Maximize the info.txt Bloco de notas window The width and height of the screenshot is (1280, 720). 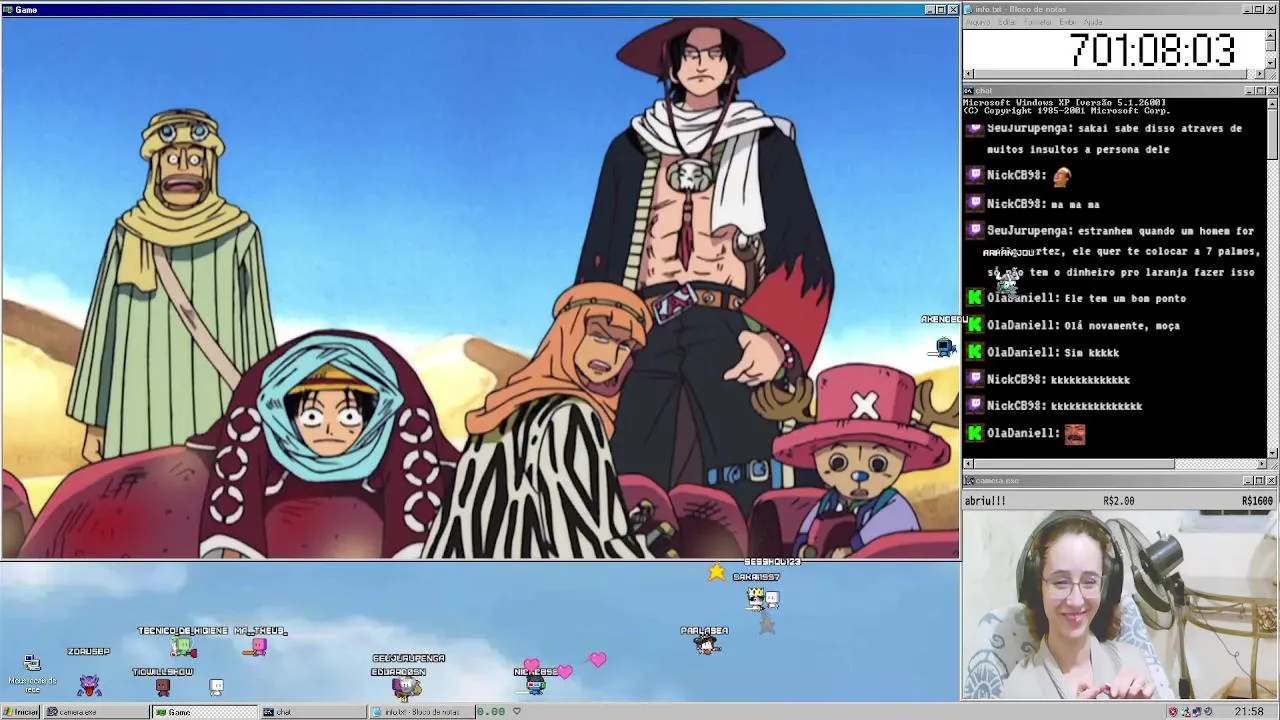(x=1260, y=9)
